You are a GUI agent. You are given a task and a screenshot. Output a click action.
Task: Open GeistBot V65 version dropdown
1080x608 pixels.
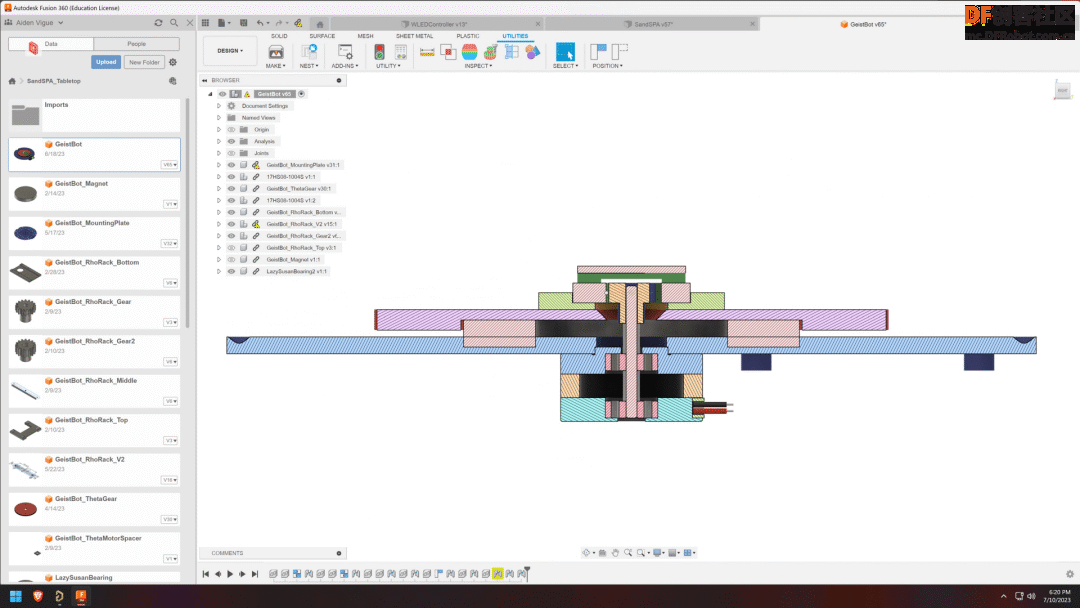coord(169,165)
